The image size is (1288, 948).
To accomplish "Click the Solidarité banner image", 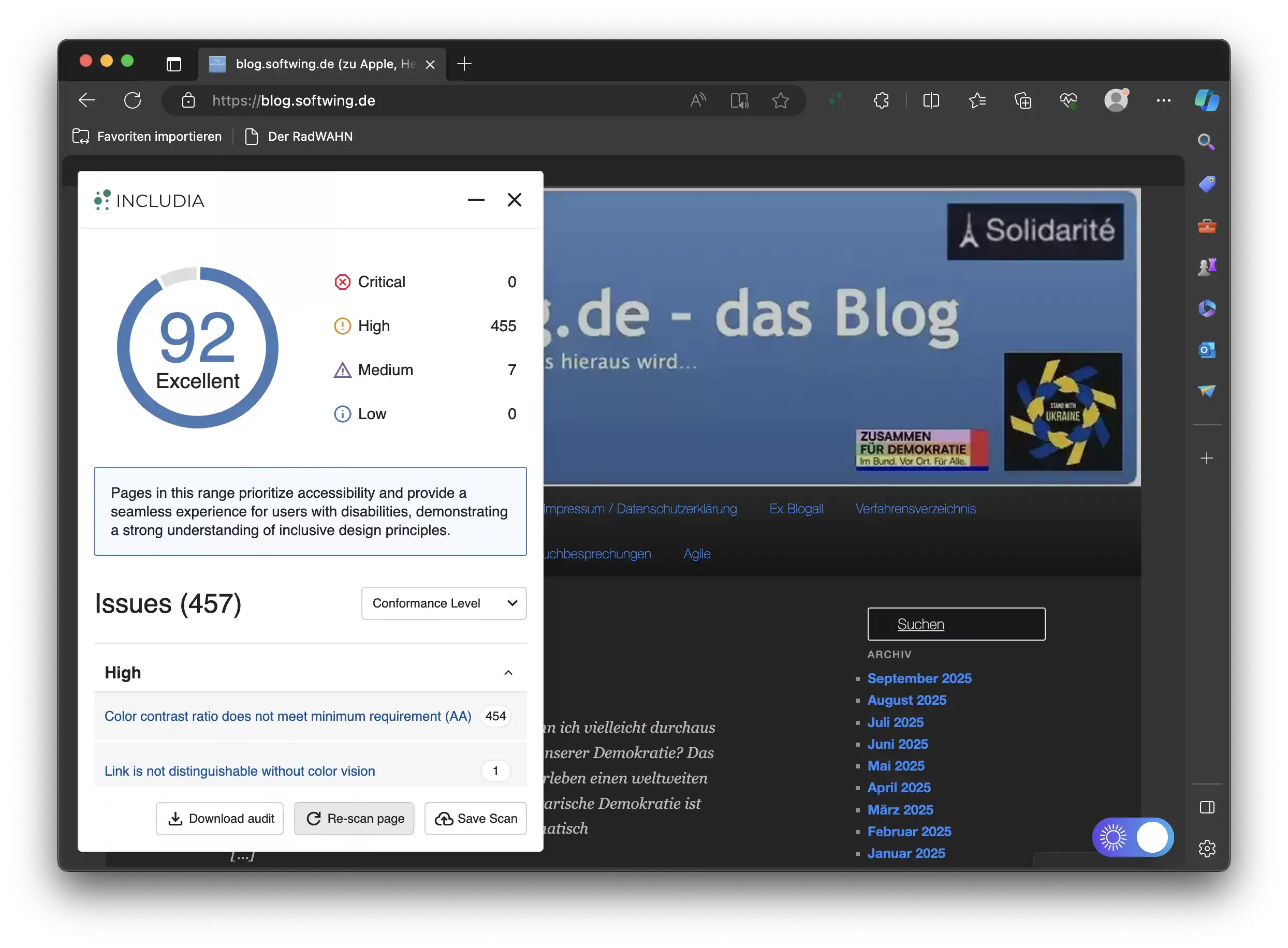I will (1035, 231).
